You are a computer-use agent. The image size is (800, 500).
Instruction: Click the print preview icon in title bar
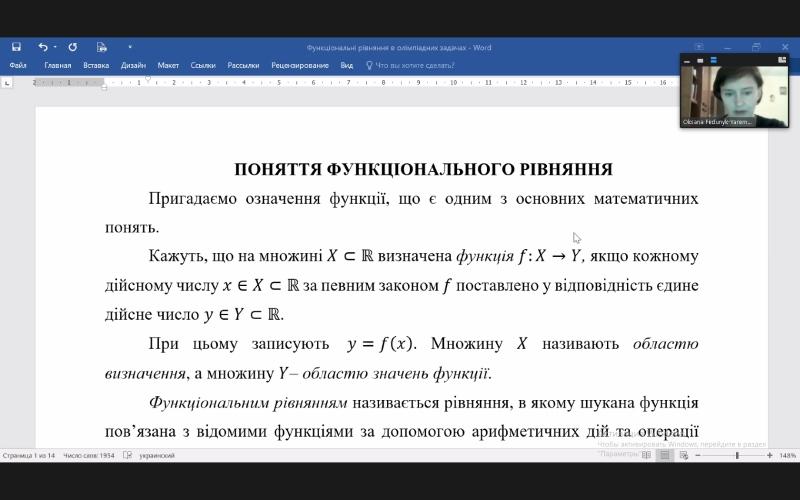coord(101,47)
